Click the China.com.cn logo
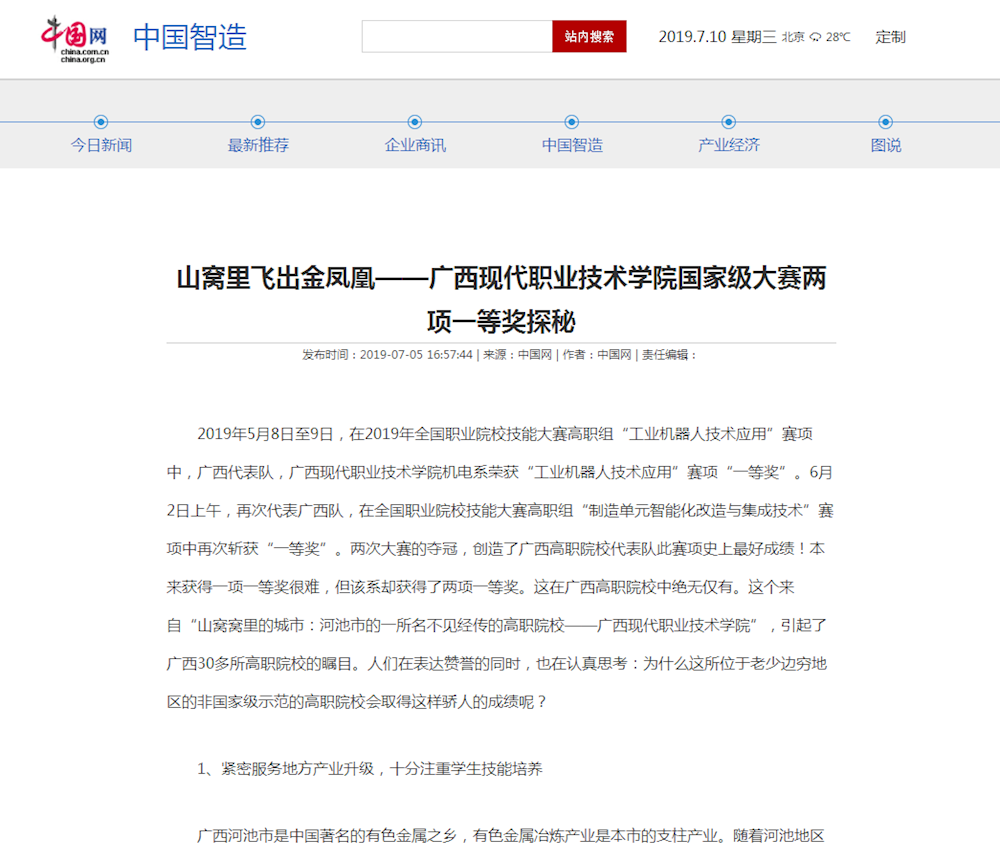 [x=76, y=38]
